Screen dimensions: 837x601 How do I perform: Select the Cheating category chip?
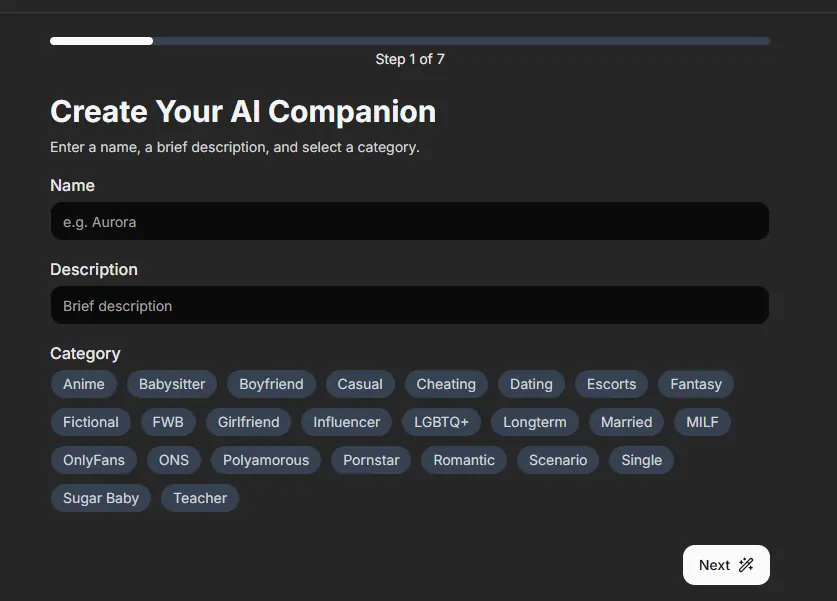point(446,384)
